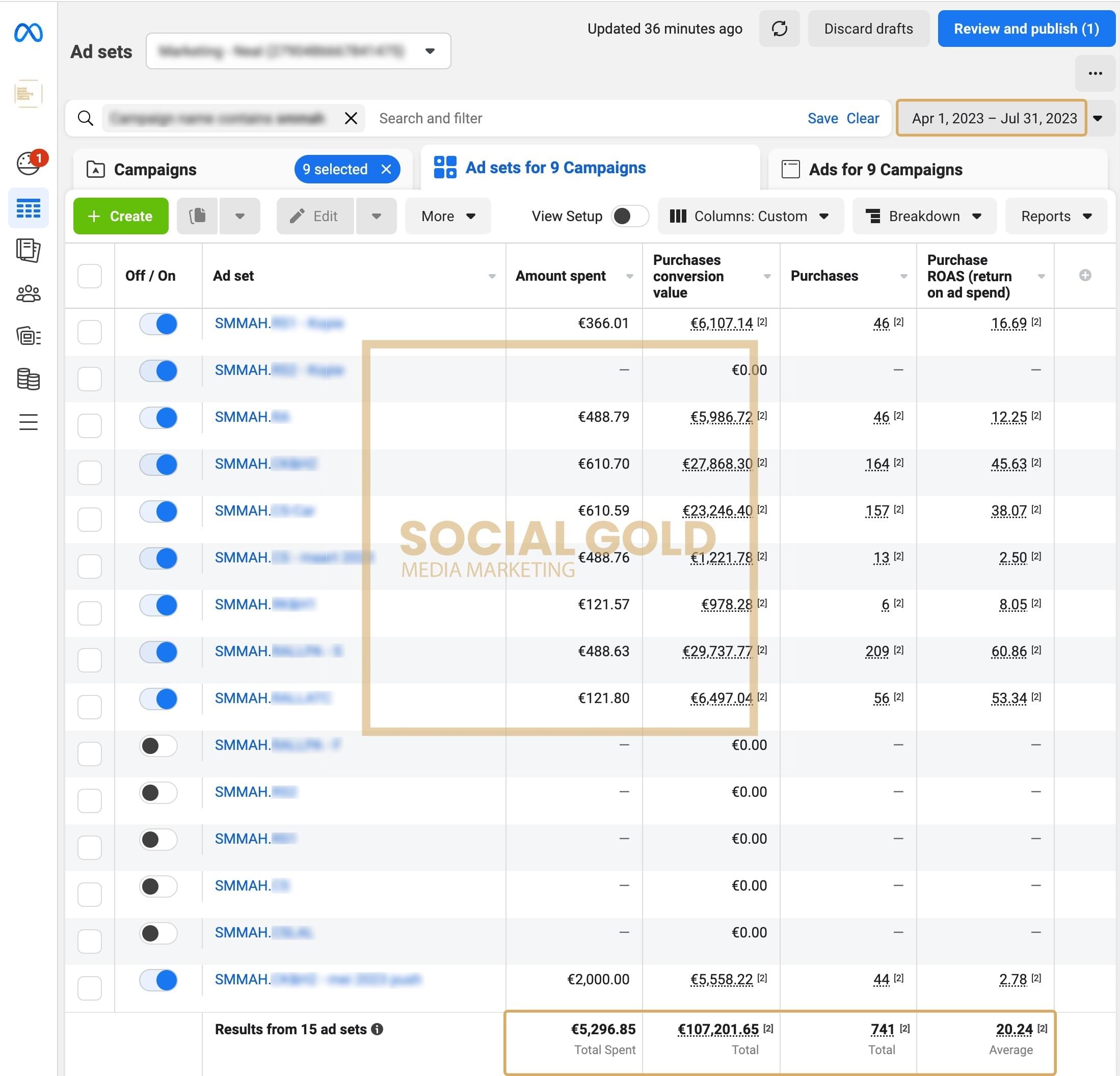Expand the Edit options arrow

376,216
